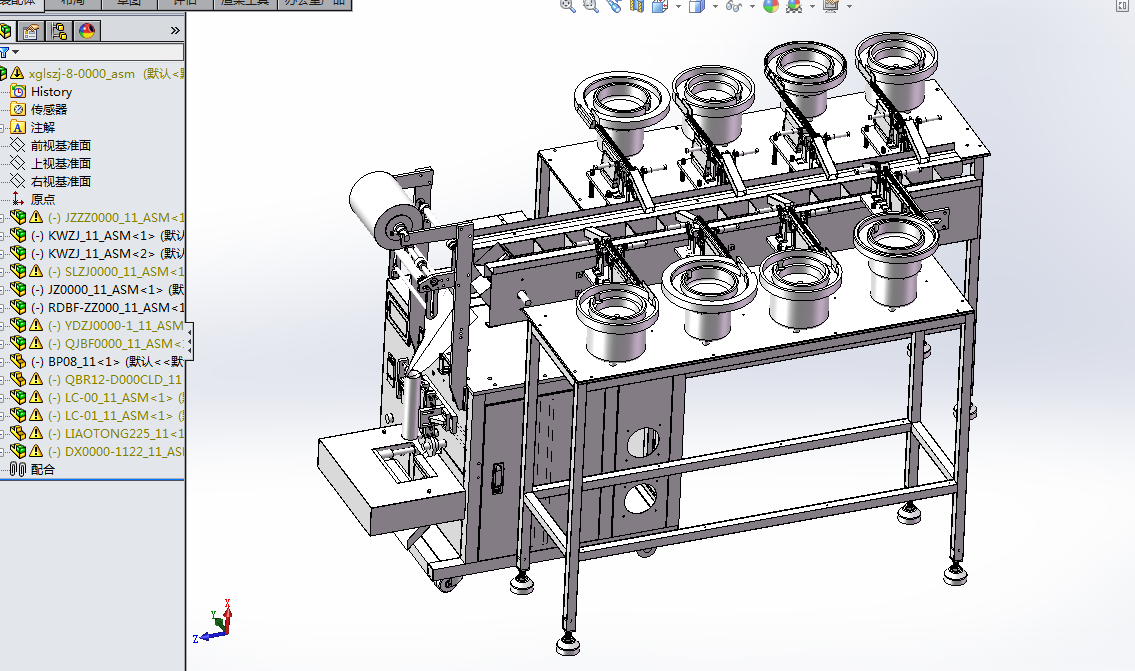Screen dimensions: 1135x671
Task: Click the warning triangle beside JZZZ0000_11_ASM
Action: [x=36, y=217]
